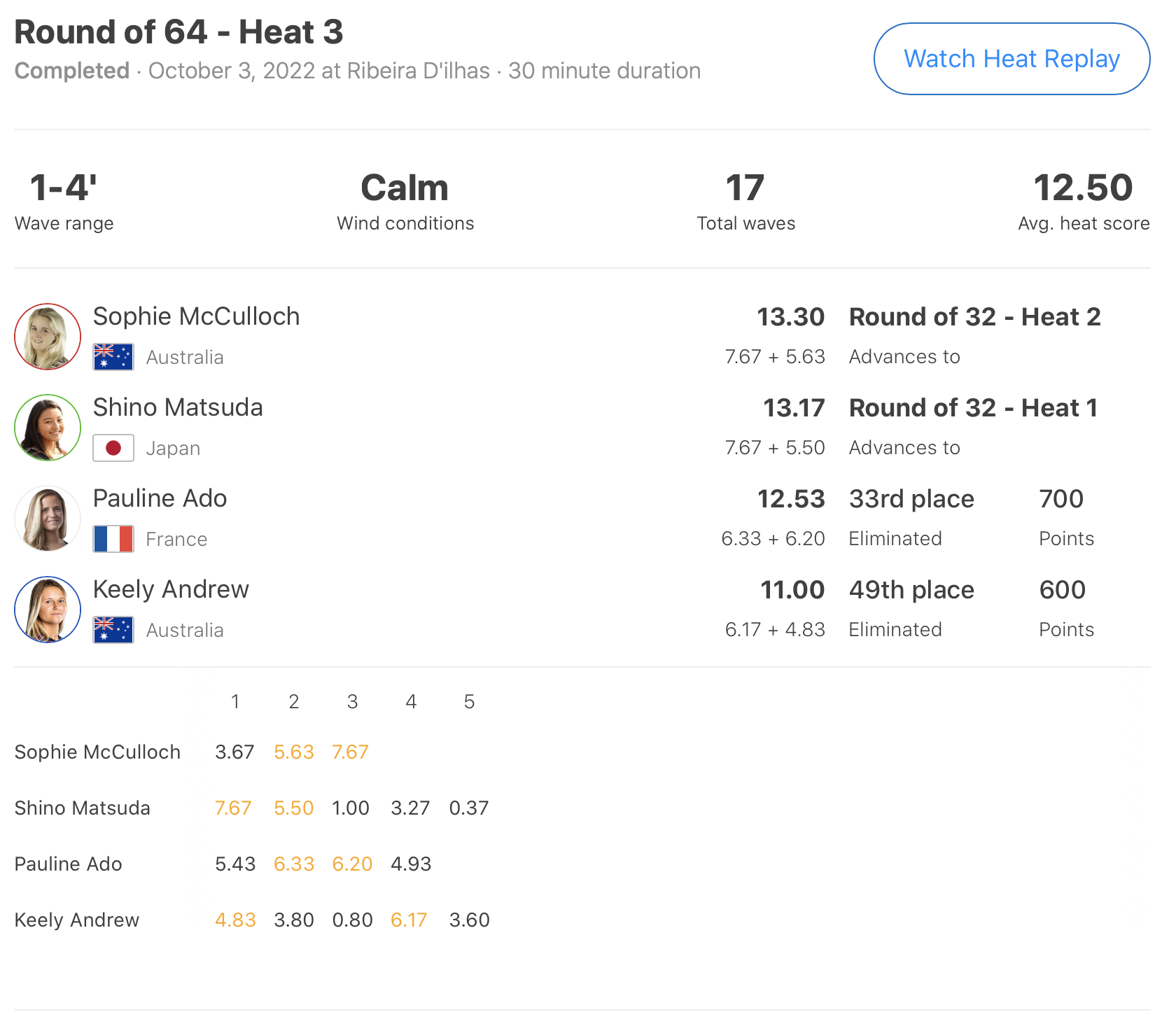Image resolution: width=1176 pixels, height=1019 pixels.
Task: Click Pauline Ado's profile photo
Action: (x=48, y=519)
